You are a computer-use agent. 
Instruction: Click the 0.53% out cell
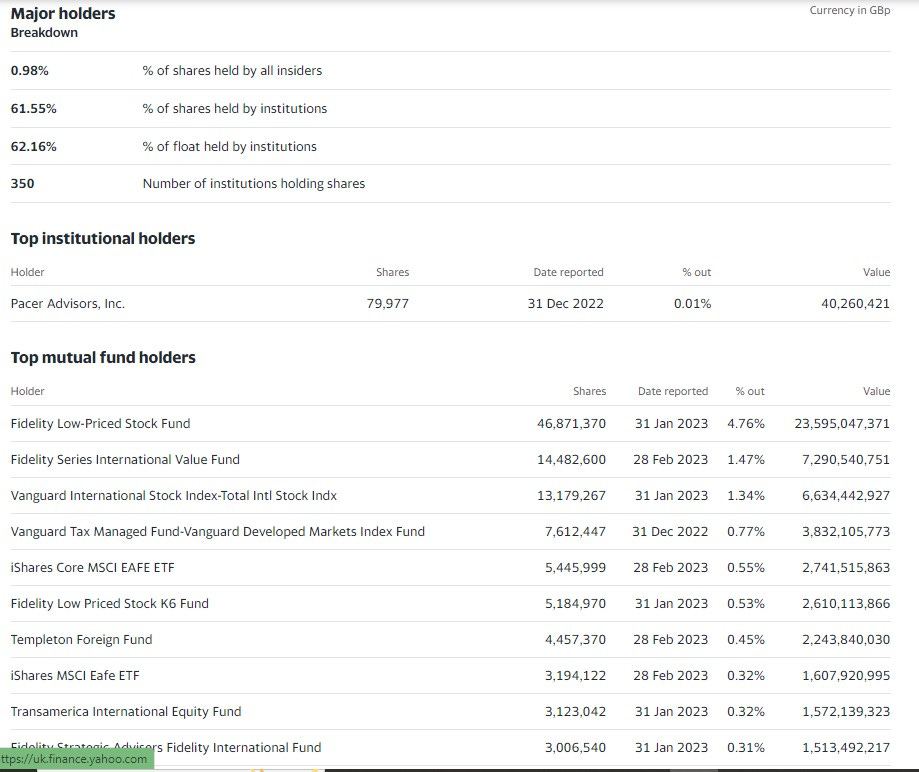[746, 604]
